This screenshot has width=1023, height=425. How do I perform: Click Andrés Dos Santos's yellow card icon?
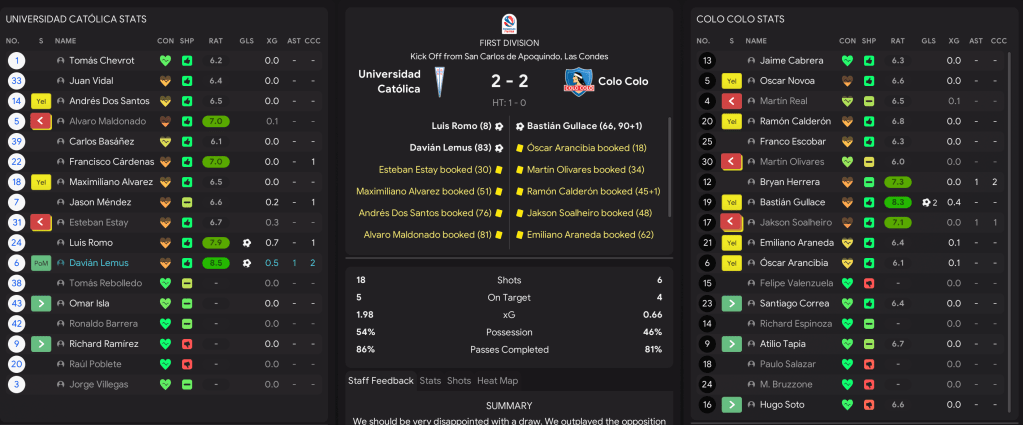(42, 101)
